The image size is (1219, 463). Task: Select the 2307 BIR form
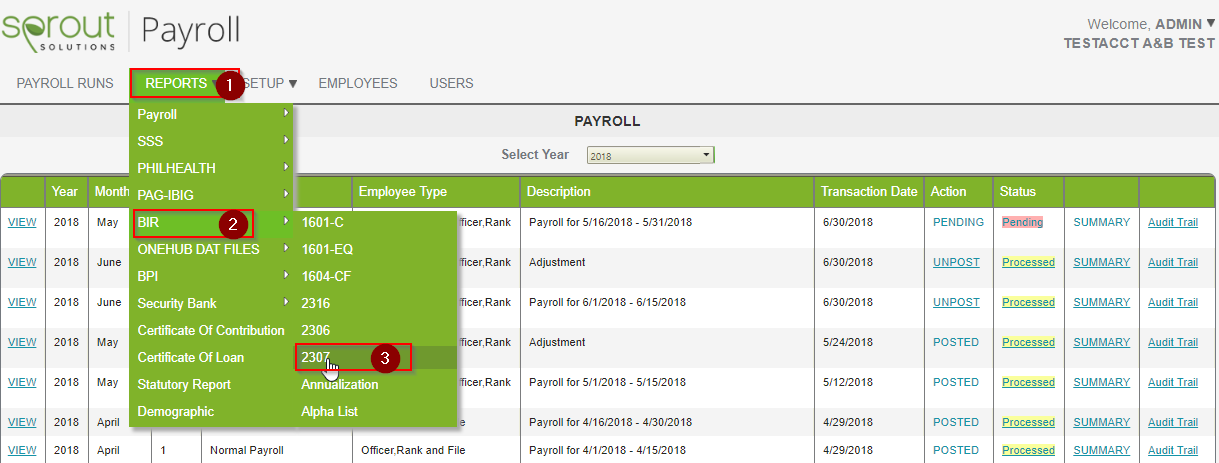(376, 357)
